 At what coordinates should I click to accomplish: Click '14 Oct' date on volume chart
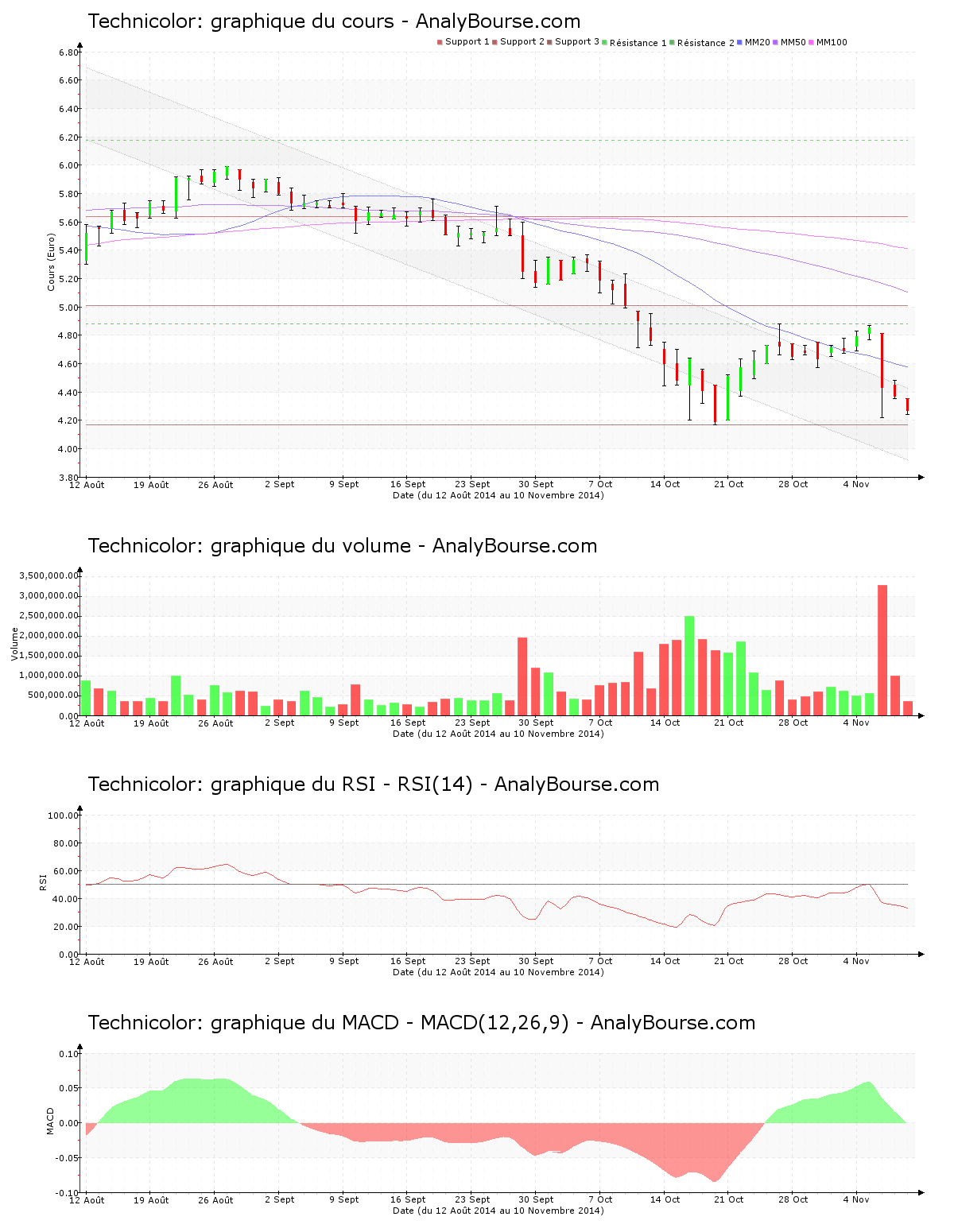(665, 723)
